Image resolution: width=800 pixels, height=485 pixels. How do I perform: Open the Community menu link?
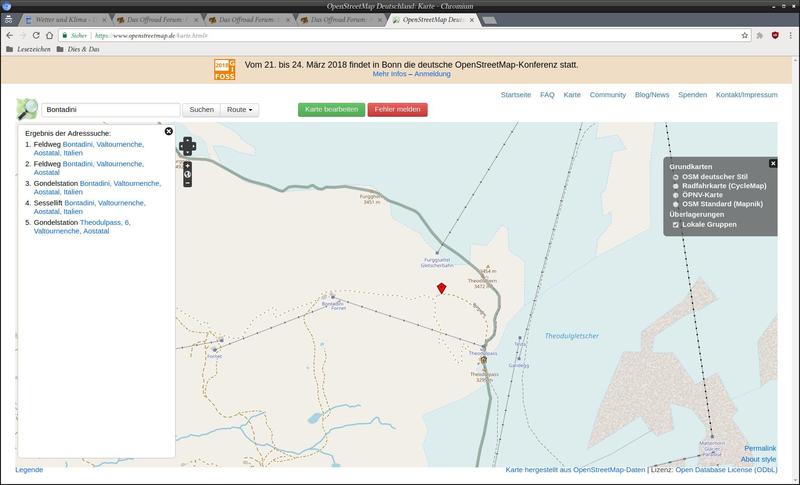click(608, 95)
